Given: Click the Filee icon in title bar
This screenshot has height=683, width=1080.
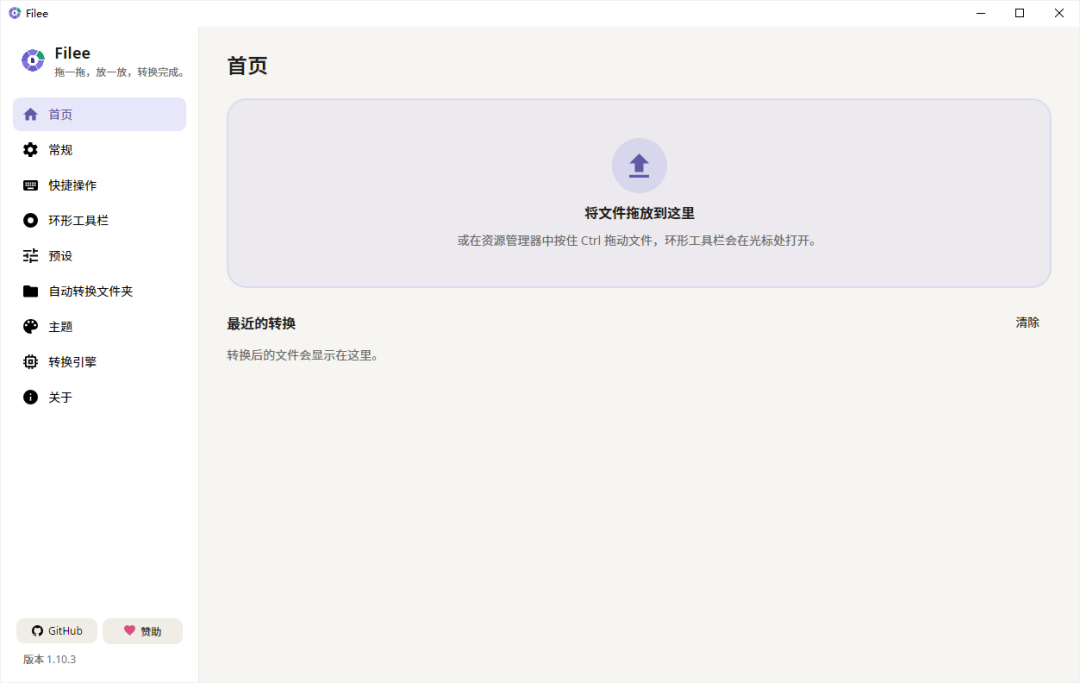Looking at the screenshot, I should 14,13.
